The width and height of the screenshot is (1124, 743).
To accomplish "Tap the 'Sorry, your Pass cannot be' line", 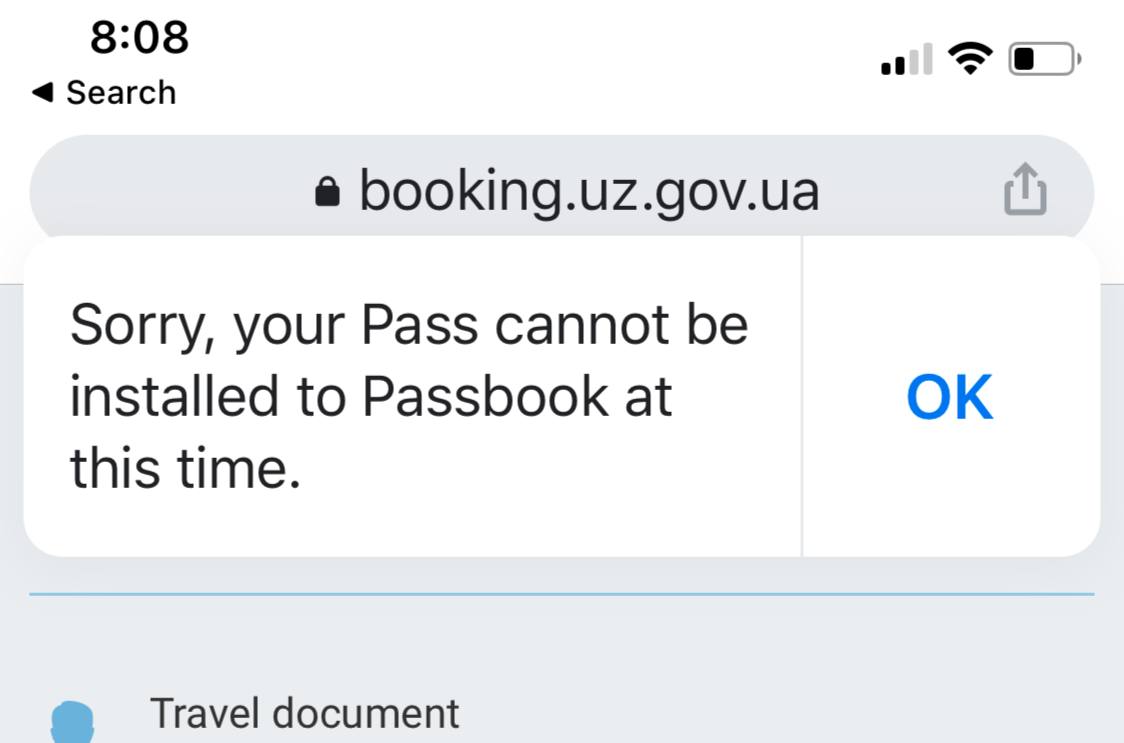I will (x=409, y=326).
